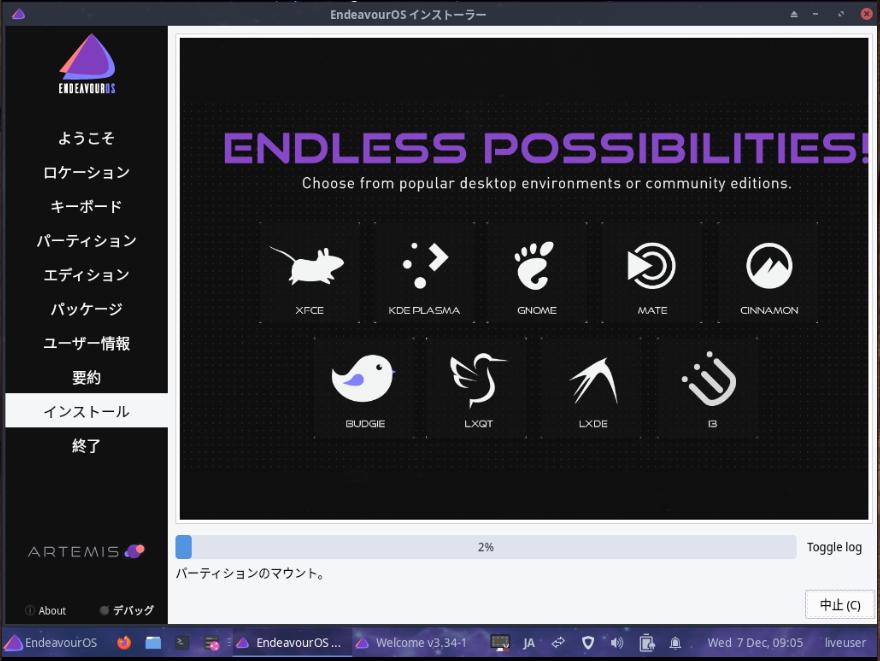Viewport: 880px width, 661px height.
Task: Toggle the installer log view
Action: point(834,547)
